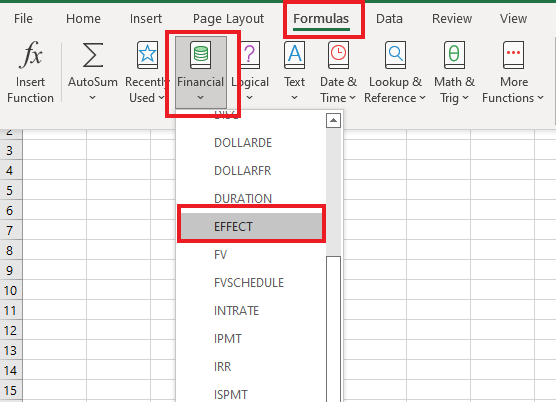The height and width of the screenshot is (402, 556).
Task: Expand the Math & Trig dropdown chevron
Action: 465,97
